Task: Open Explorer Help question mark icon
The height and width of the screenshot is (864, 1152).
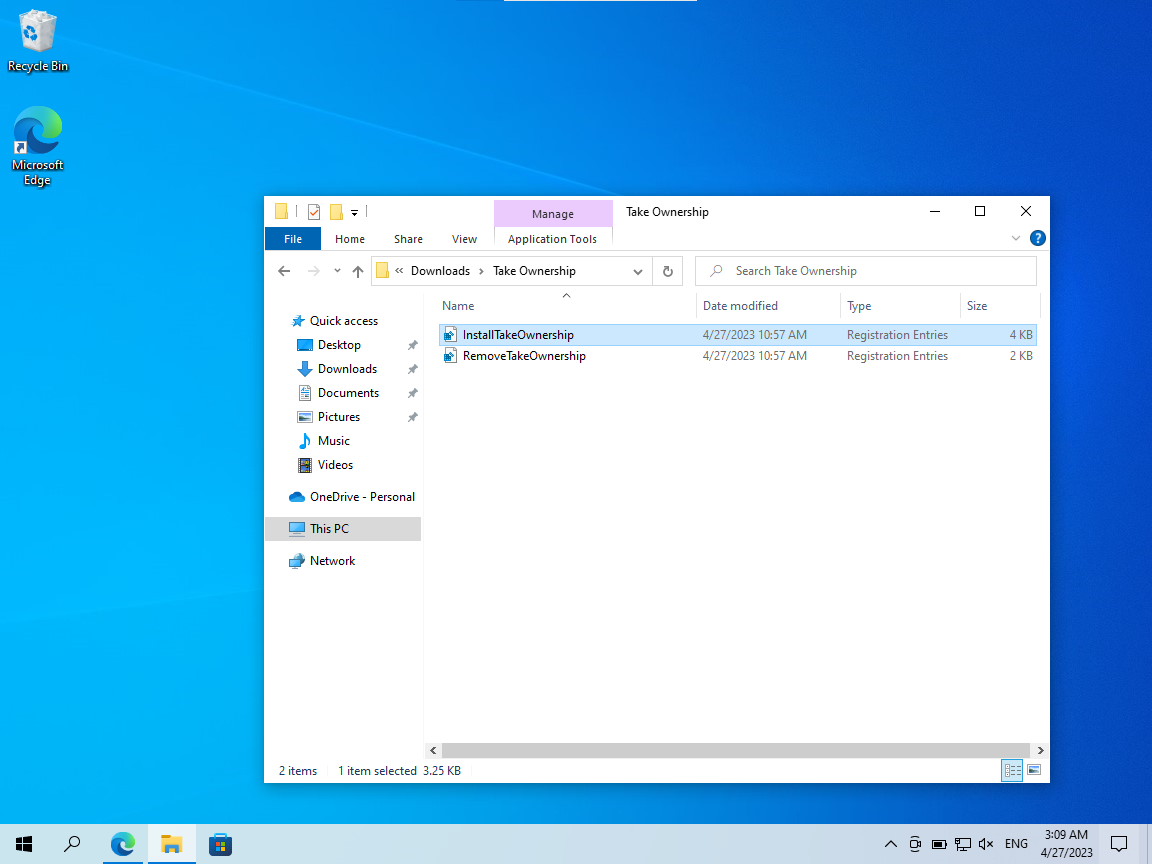Action: [x=1037, y=238]
